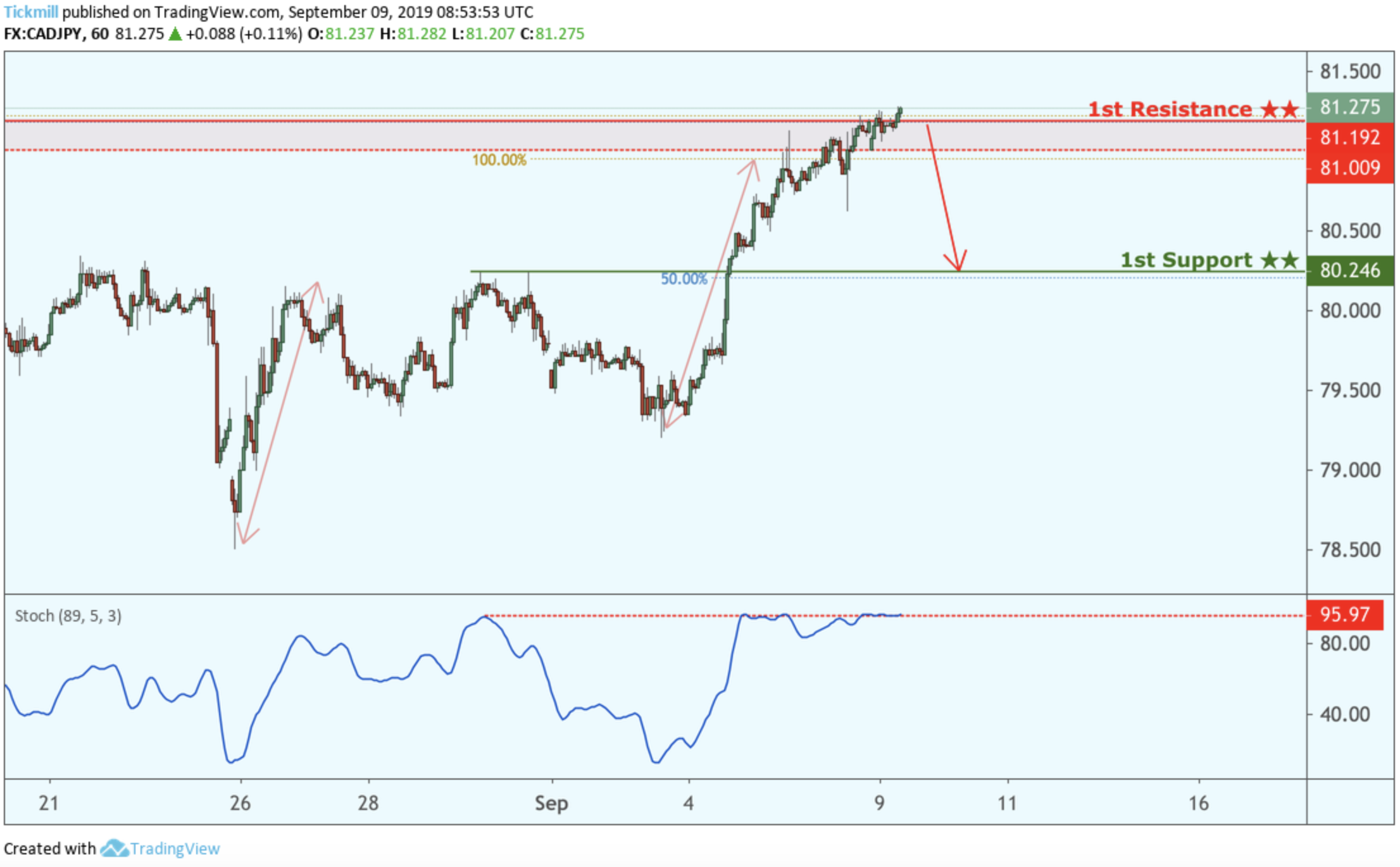Select the 1st Support label
The width and height of the screenshot is (1400, 867).
click(x=1209, y=260)
